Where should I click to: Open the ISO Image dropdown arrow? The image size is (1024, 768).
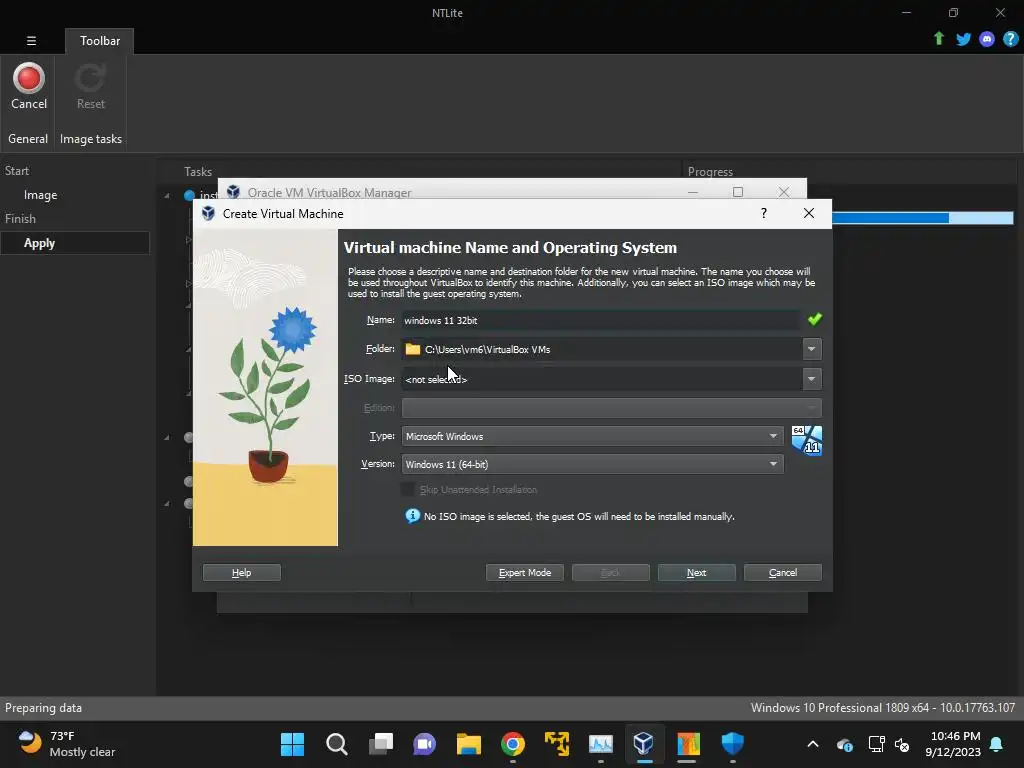coord(812,379)
